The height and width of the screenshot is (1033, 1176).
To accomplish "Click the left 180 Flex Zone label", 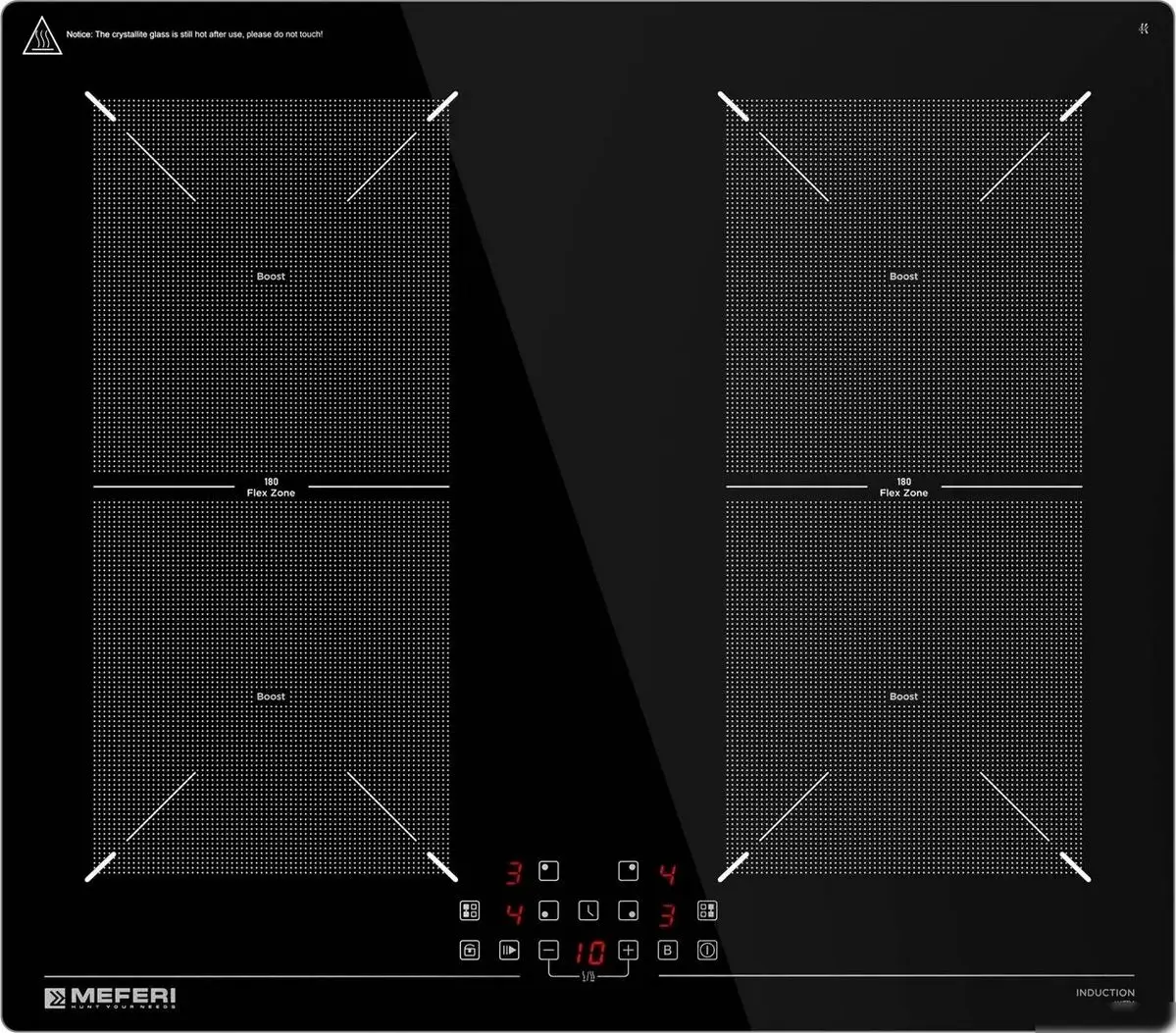I will 271,487.
